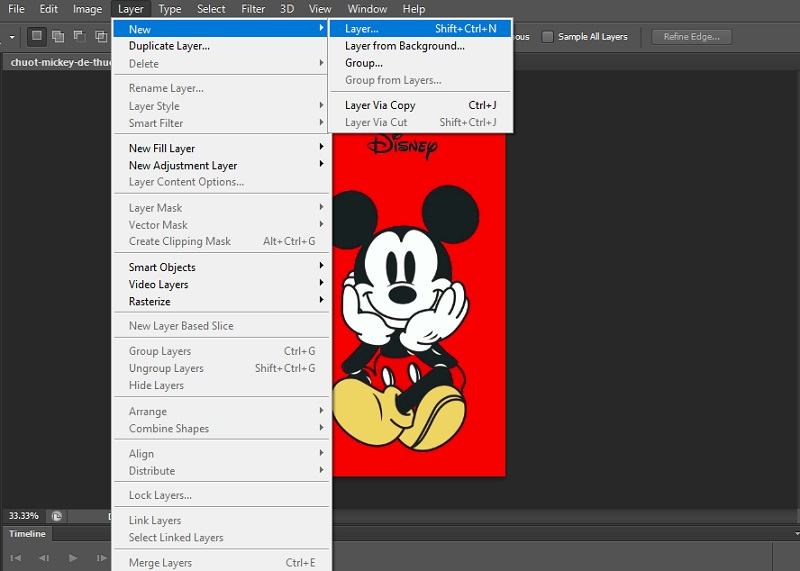Expand the Smart Objects submenu
The width and height of the screenshot is (800, 571).
(220, 267)
